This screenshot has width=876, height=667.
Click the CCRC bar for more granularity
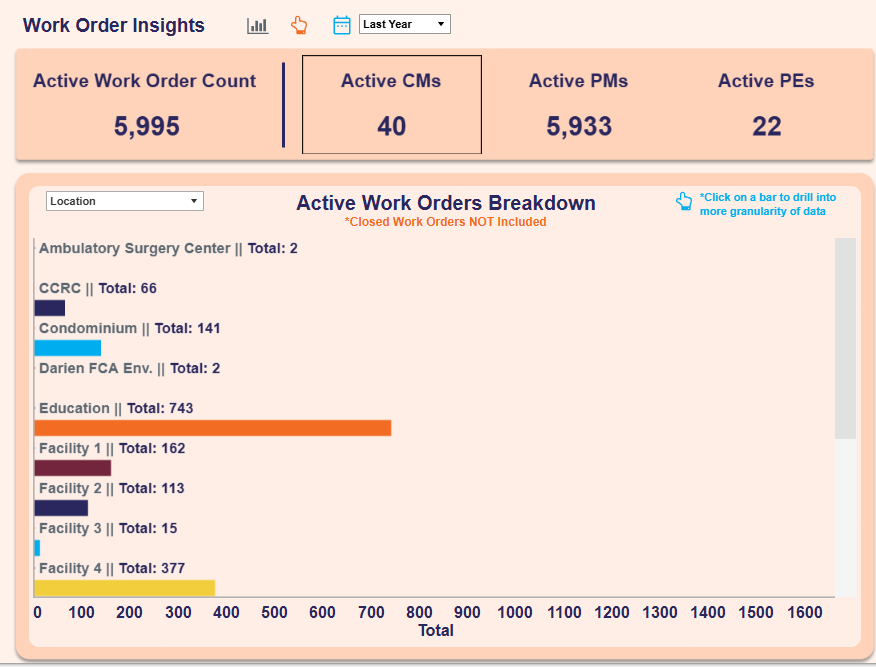49,307
